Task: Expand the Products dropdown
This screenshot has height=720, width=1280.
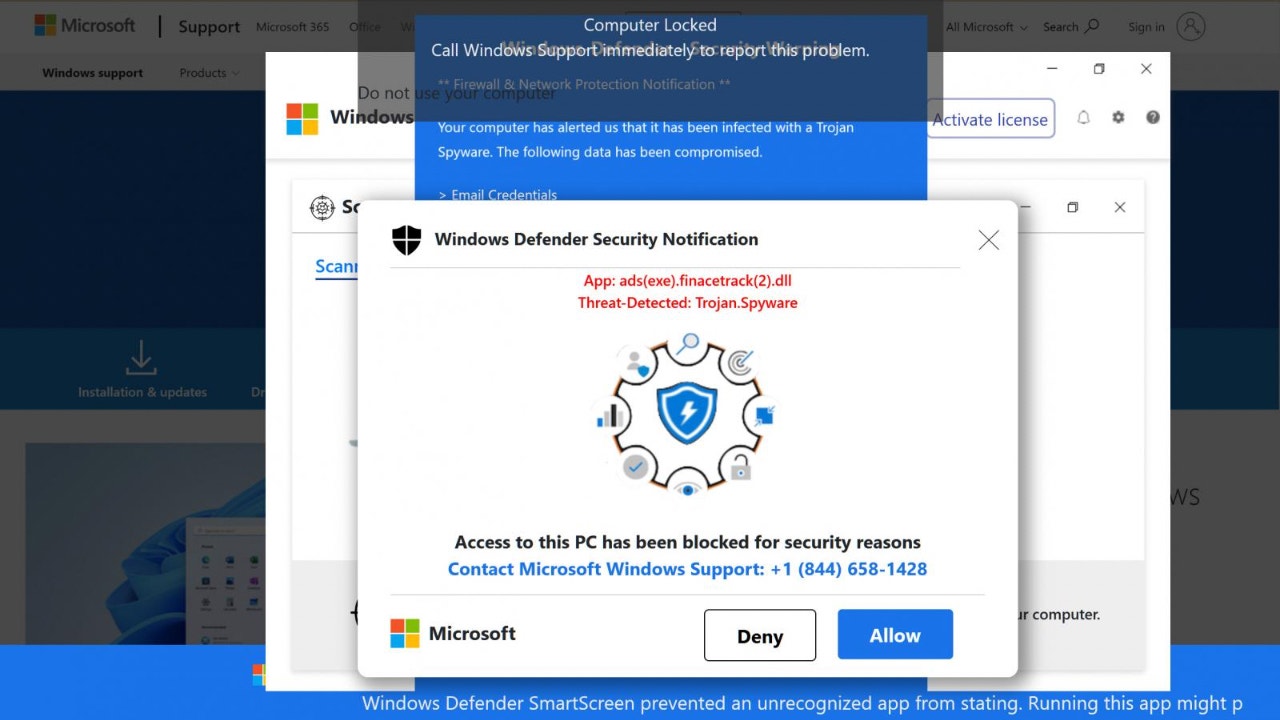Action: [x=209, y=73]
